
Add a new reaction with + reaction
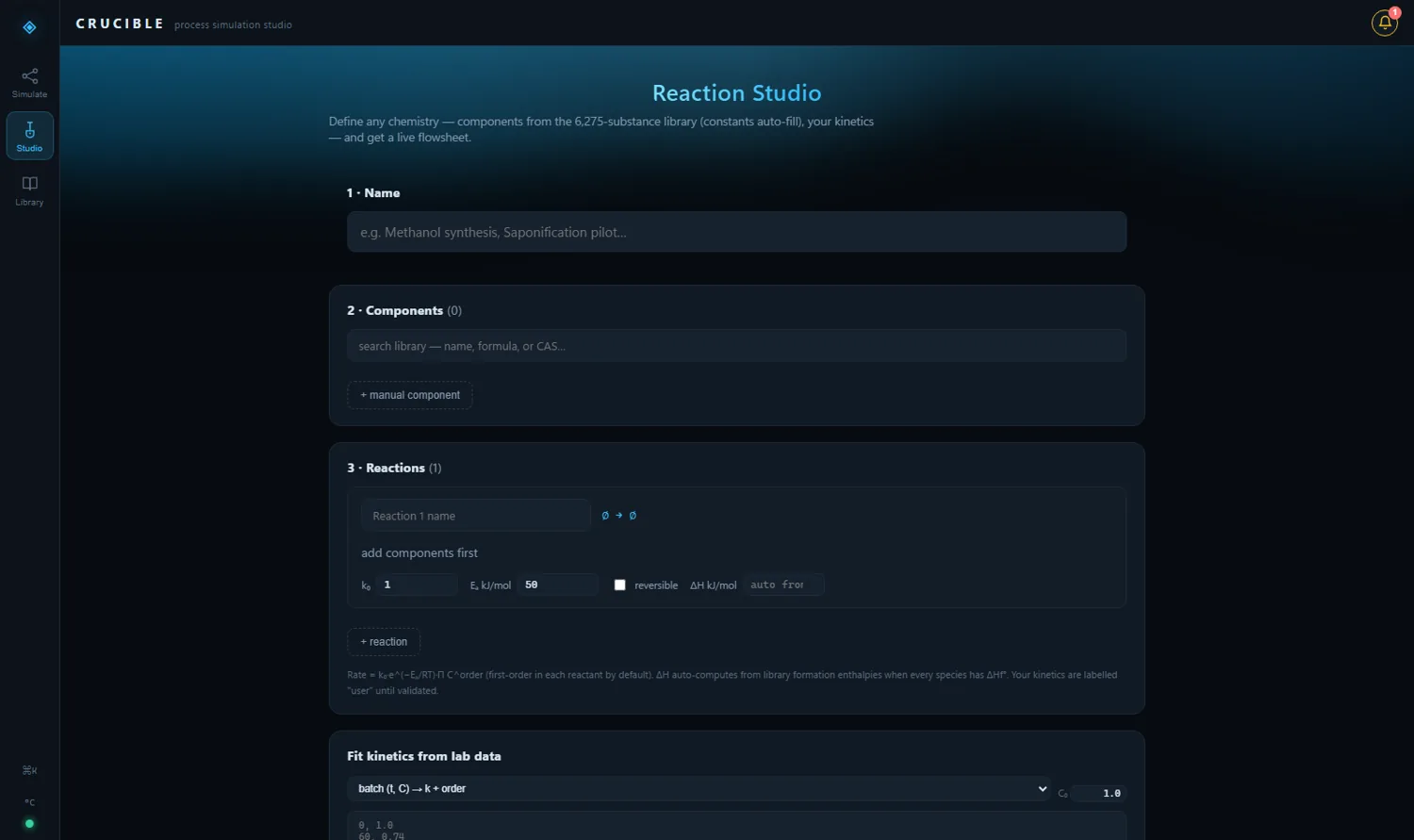pos(384,642)
